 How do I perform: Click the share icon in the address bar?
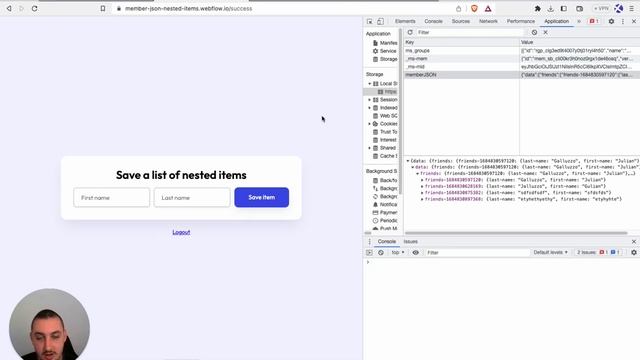[x=458, y=9]
